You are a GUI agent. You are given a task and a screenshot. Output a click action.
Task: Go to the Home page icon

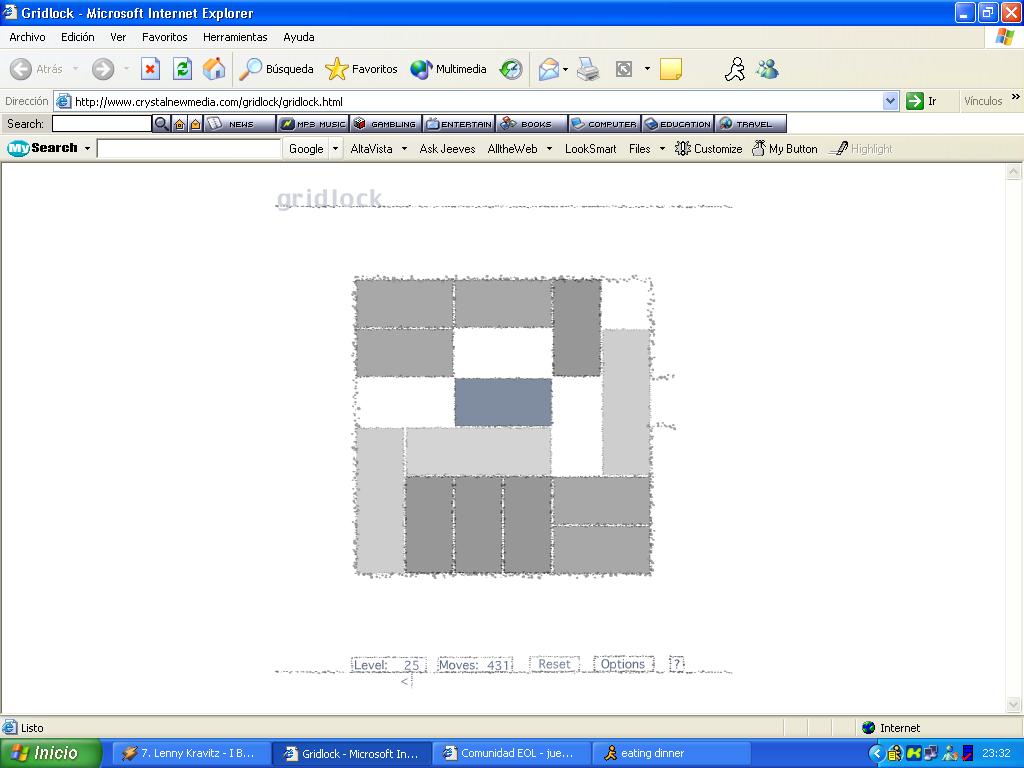tap(214, 69)
